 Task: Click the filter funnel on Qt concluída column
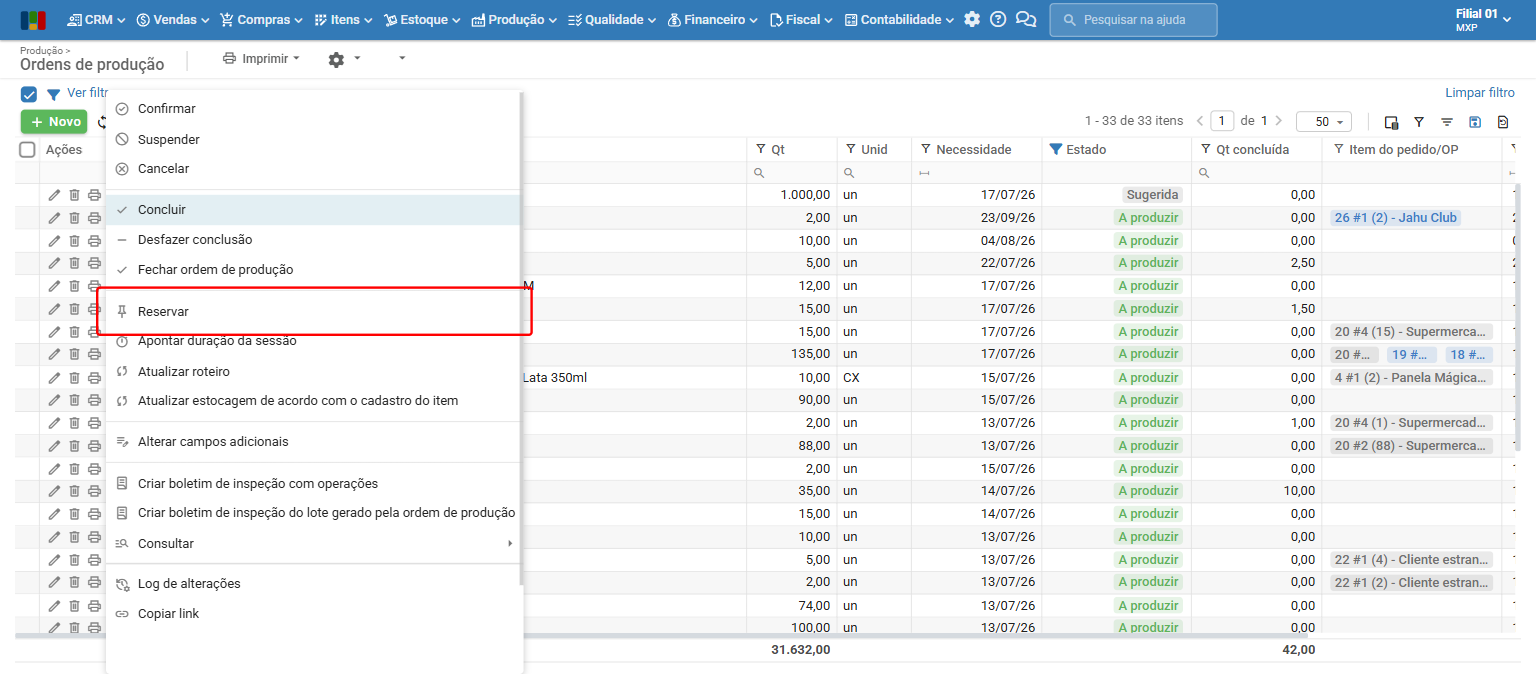point(1205,150)
